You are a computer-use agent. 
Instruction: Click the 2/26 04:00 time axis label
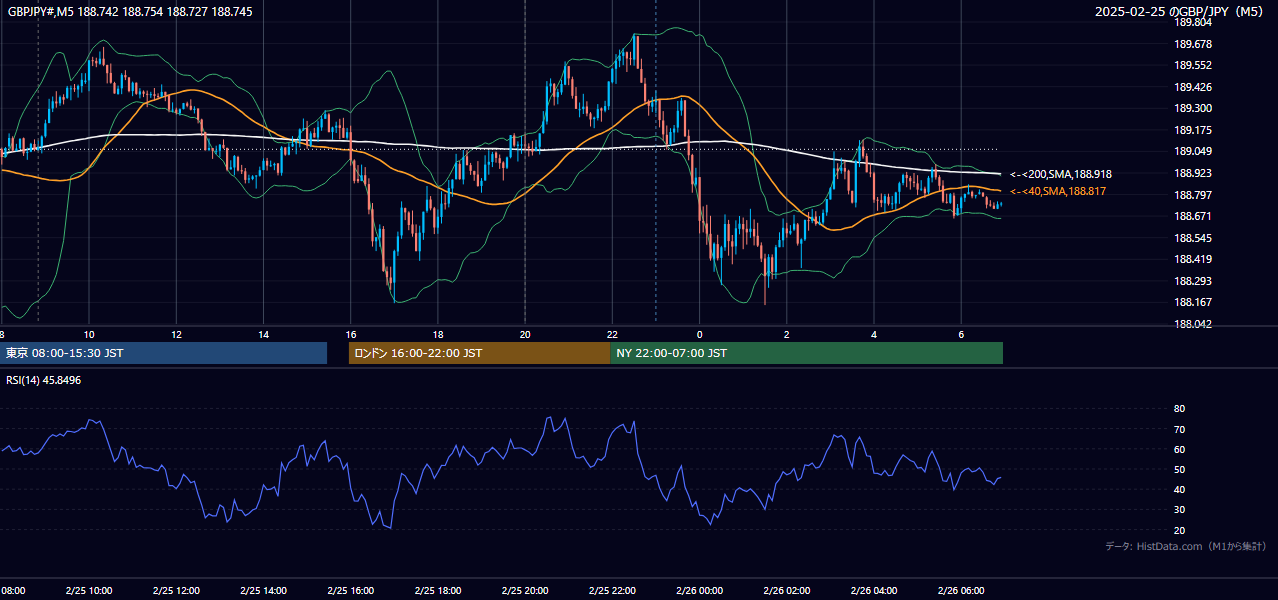pos(874,591)
